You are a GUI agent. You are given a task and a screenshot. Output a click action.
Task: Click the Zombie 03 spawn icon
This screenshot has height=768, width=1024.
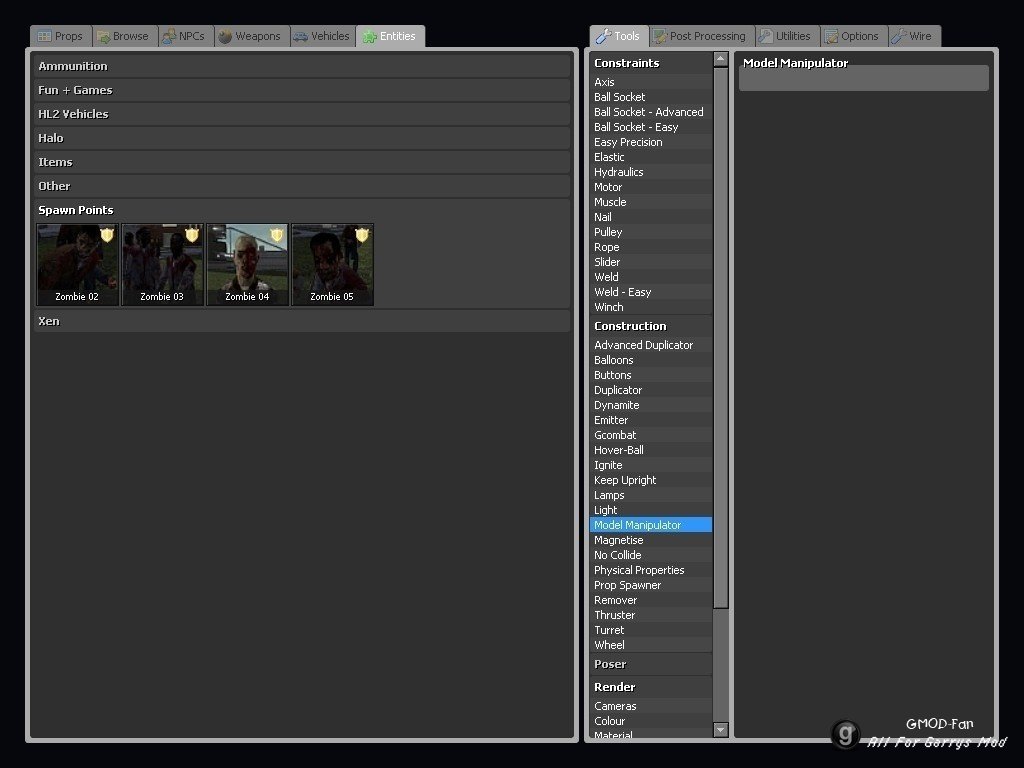pyautogui.click(x=162, y=264)
